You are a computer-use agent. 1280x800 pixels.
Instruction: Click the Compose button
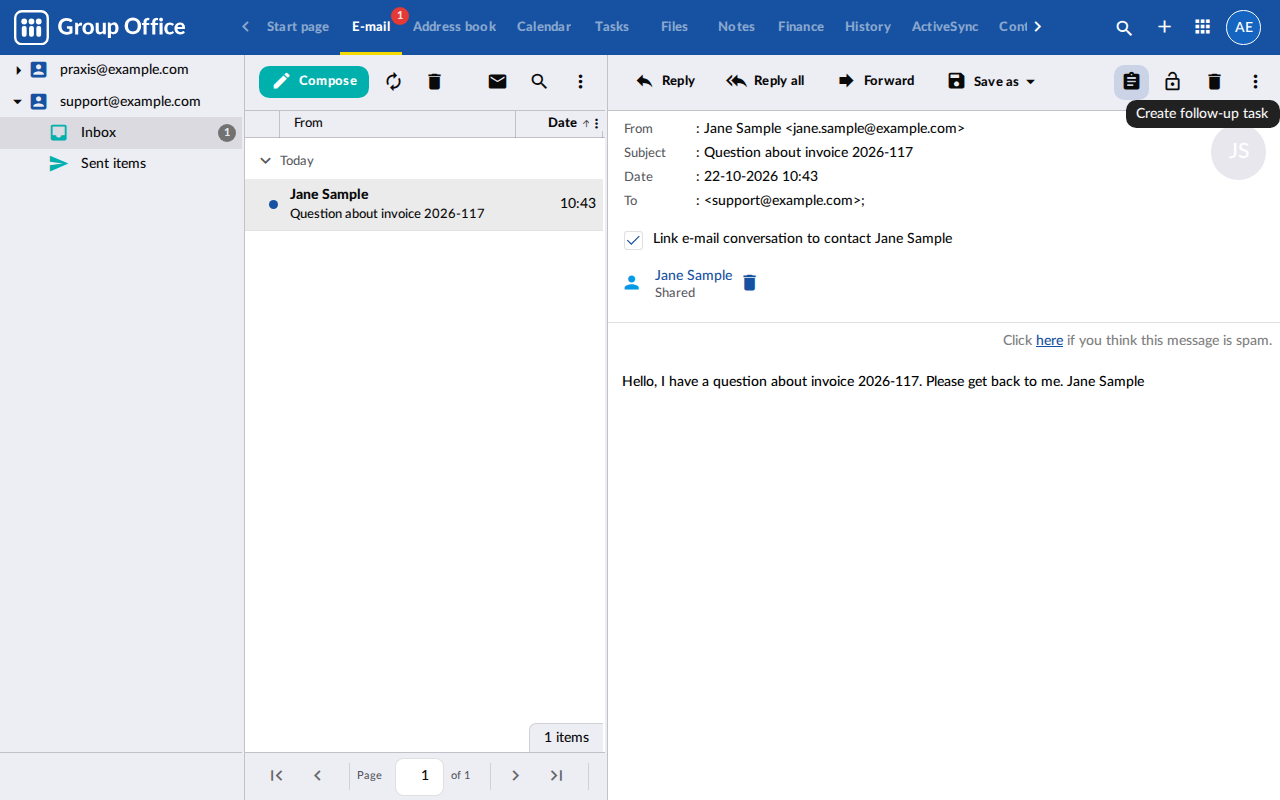click(314, 82)
